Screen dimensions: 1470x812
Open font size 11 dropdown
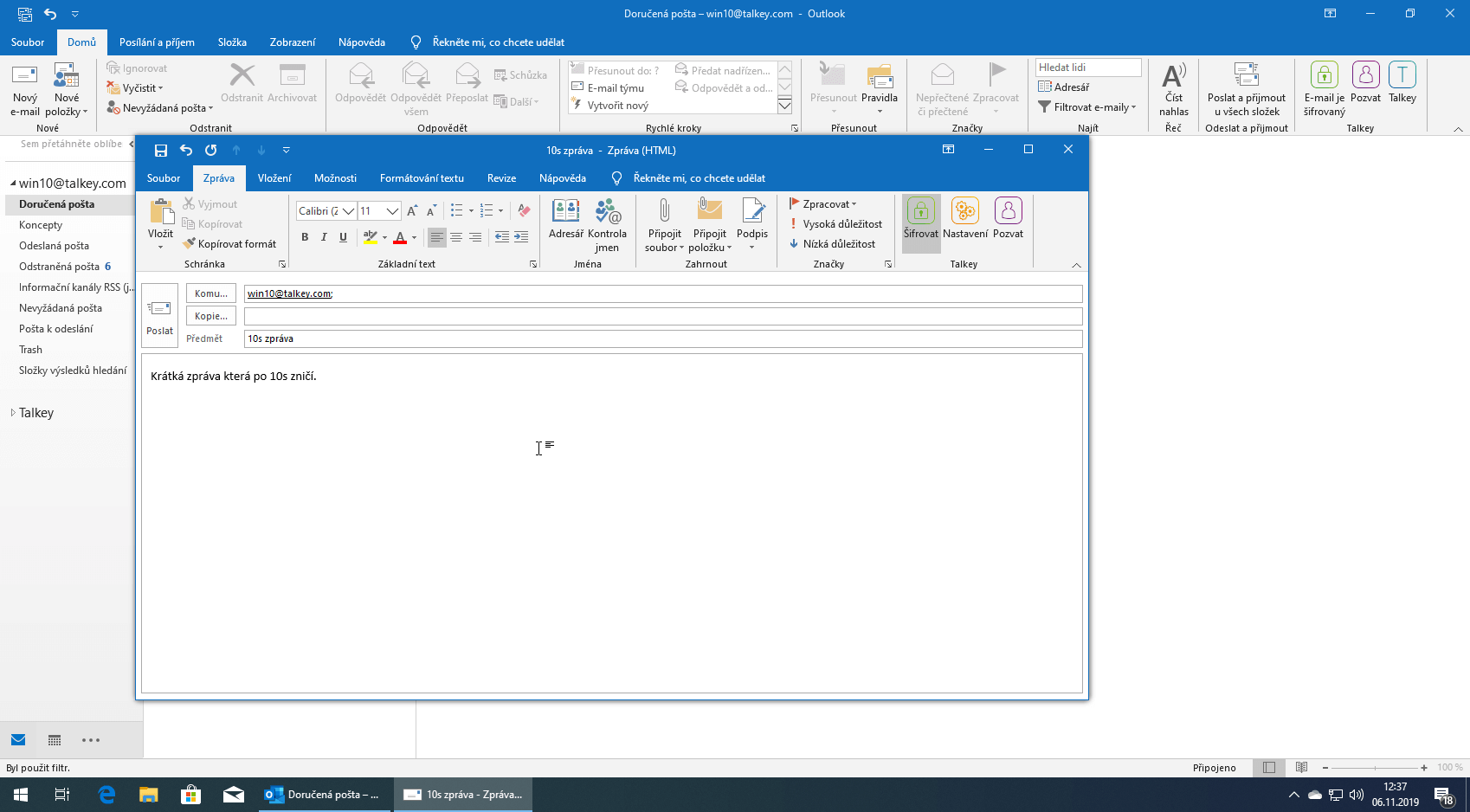click(392, 211)
